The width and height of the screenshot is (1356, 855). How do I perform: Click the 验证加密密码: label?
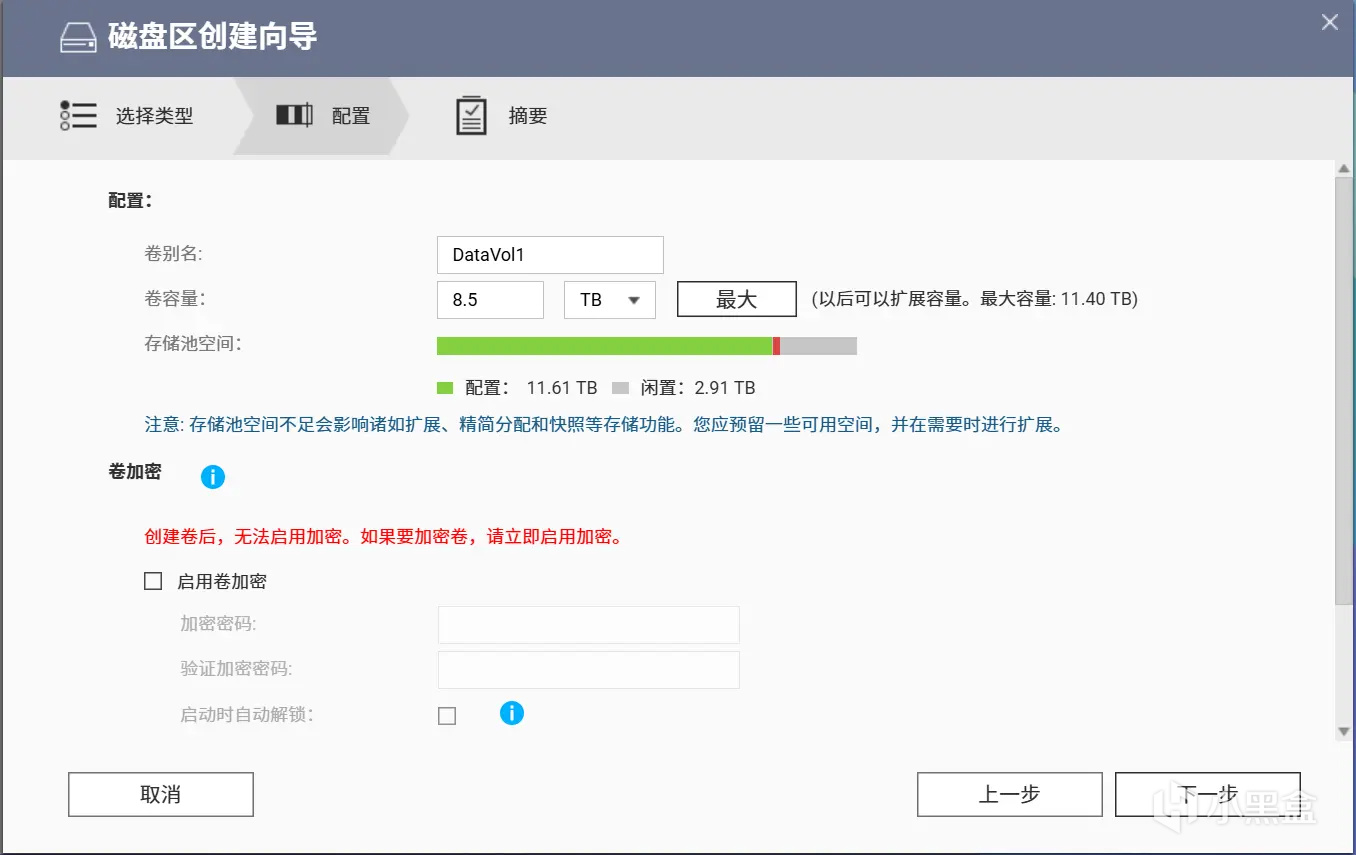tap(236, 669)
